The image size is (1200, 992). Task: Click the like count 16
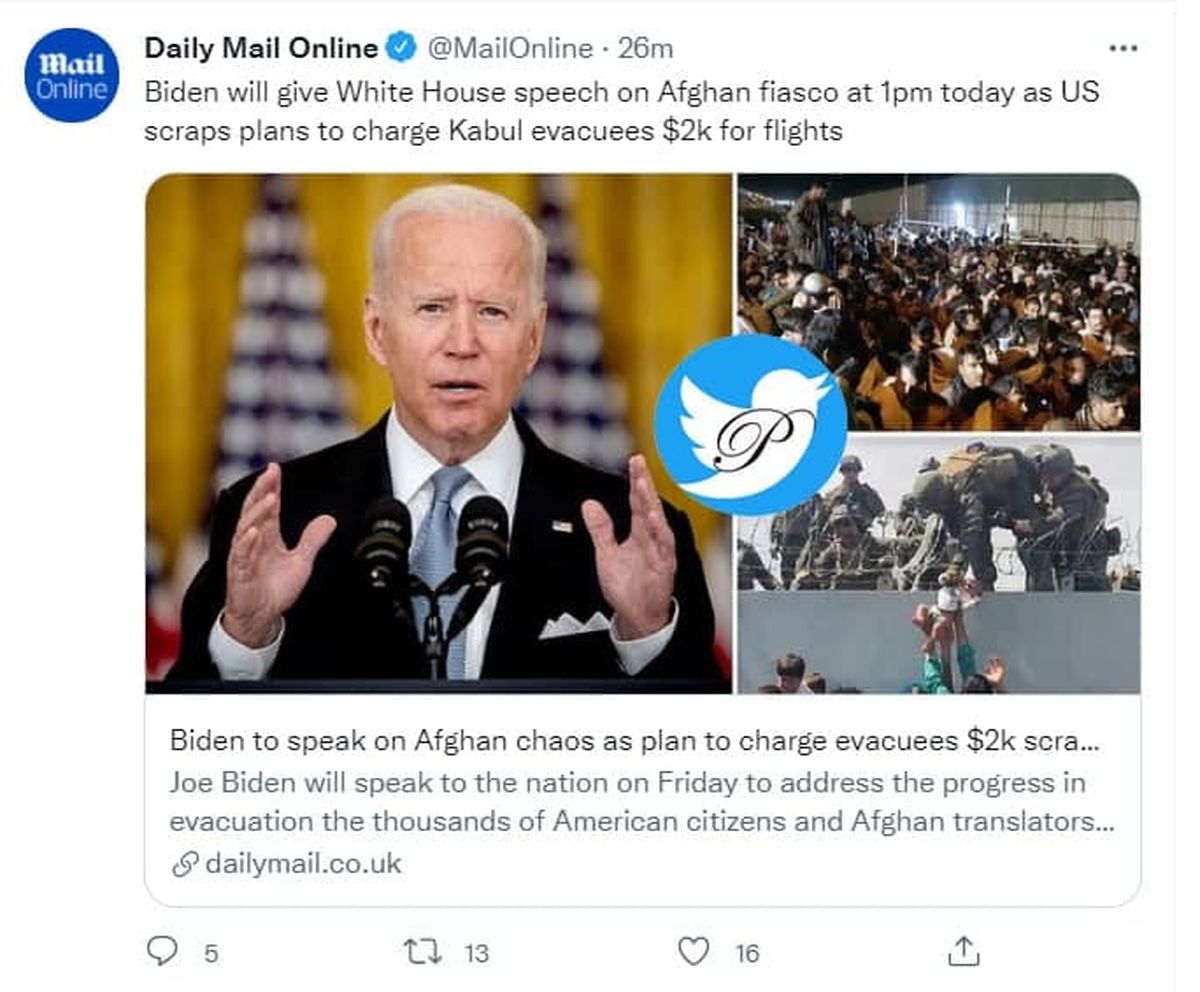pos(747,953)
